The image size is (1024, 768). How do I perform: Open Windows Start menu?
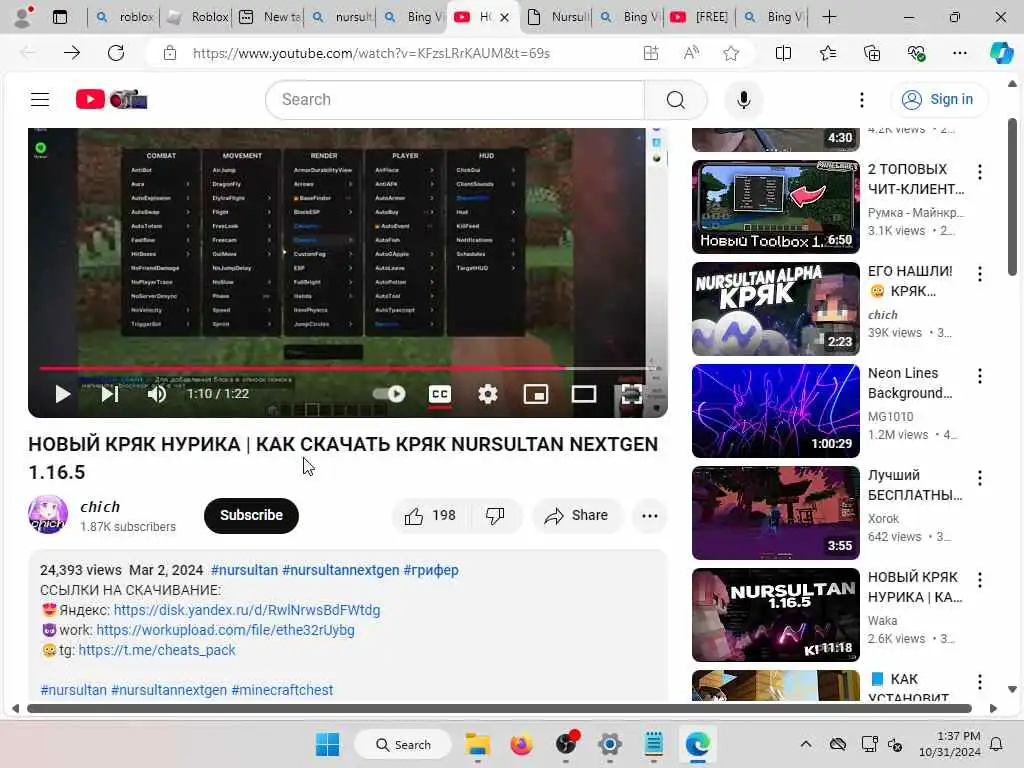(x=327, y=744)
